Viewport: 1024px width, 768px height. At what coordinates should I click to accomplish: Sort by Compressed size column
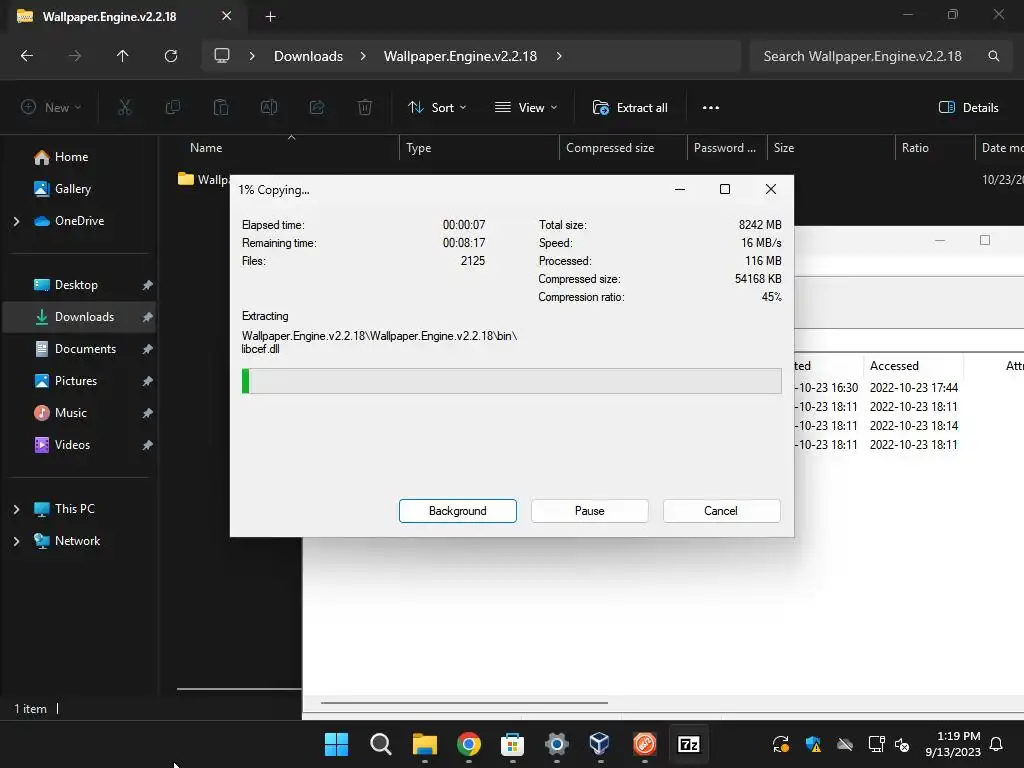point(610,148)
